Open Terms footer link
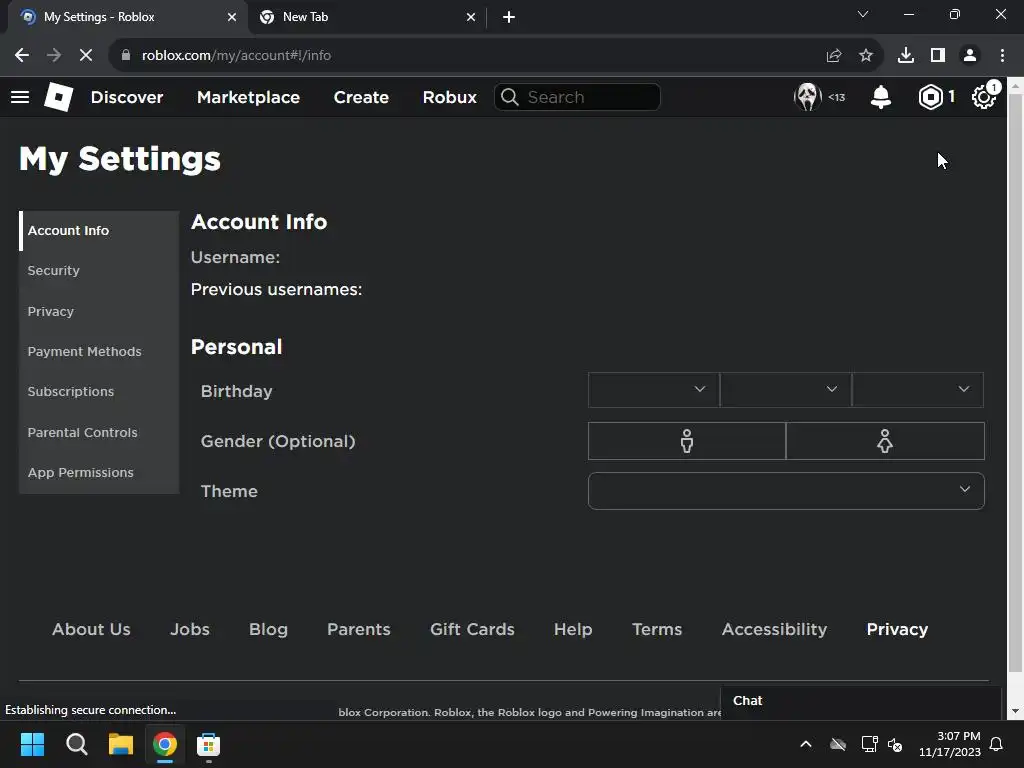1024x768 pixels. (x=657, y=629)
